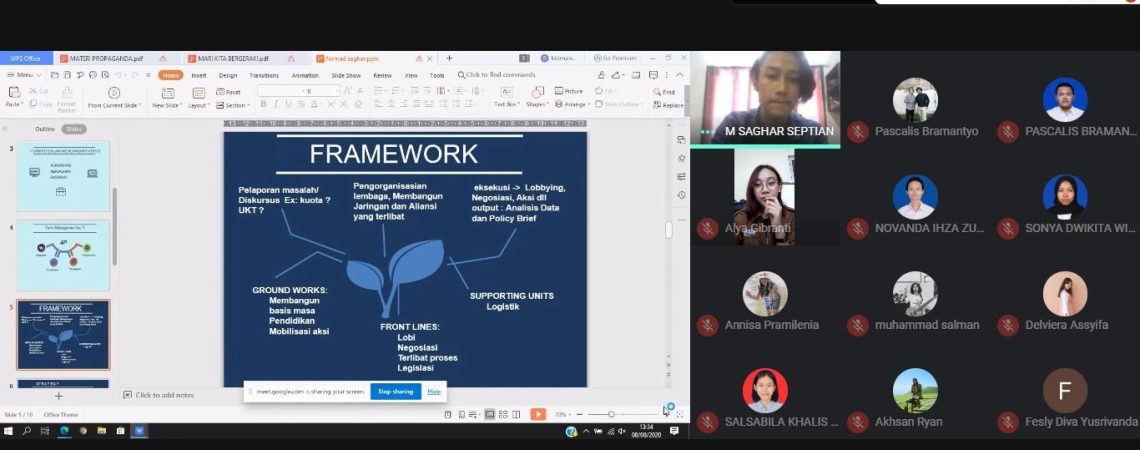This screenshot has height=450, width=1140.
Task: Click the add slide plus below thumbnails
Action: [59, 396]
